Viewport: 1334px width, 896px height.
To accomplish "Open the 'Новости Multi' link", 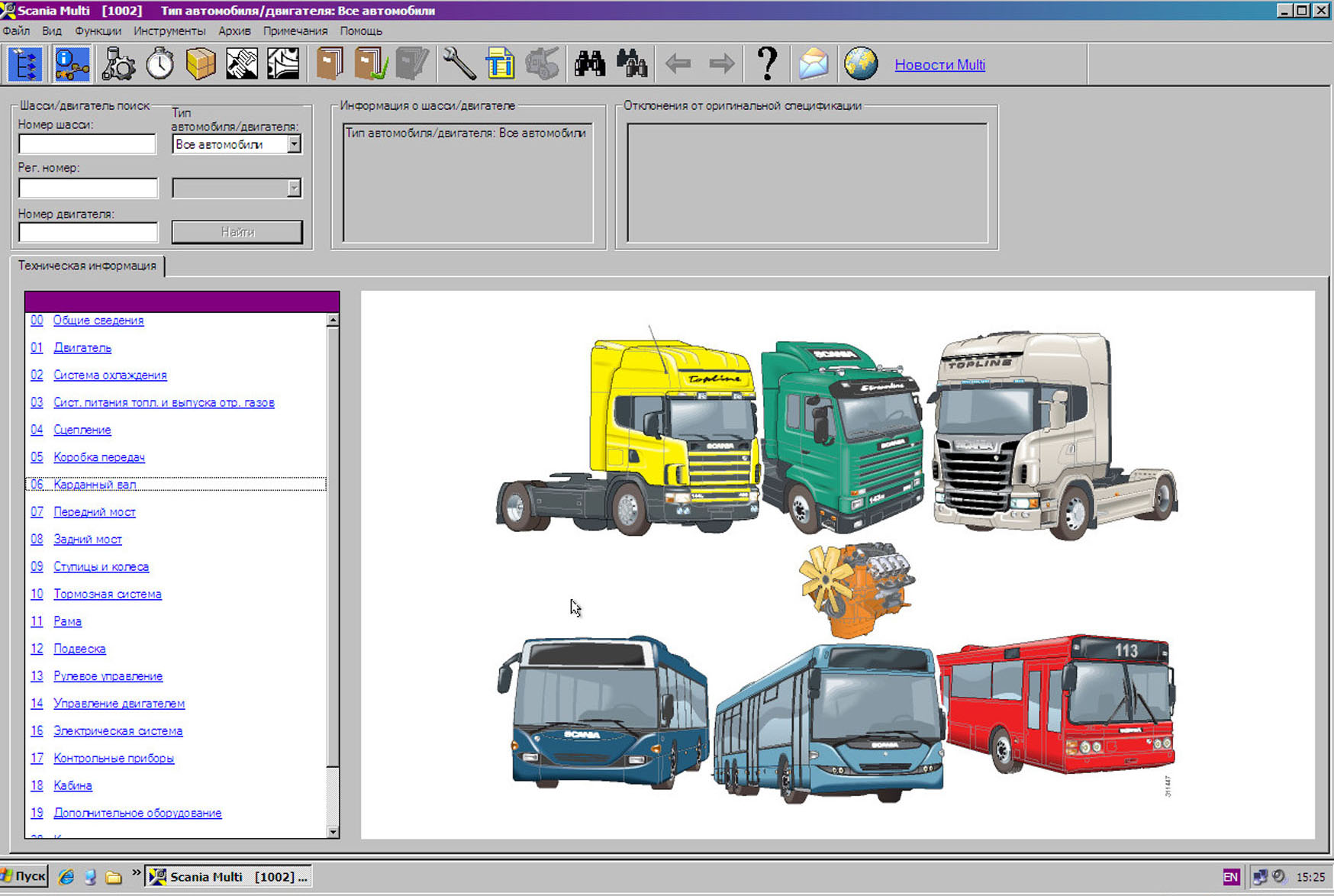I will coord(939,65).
